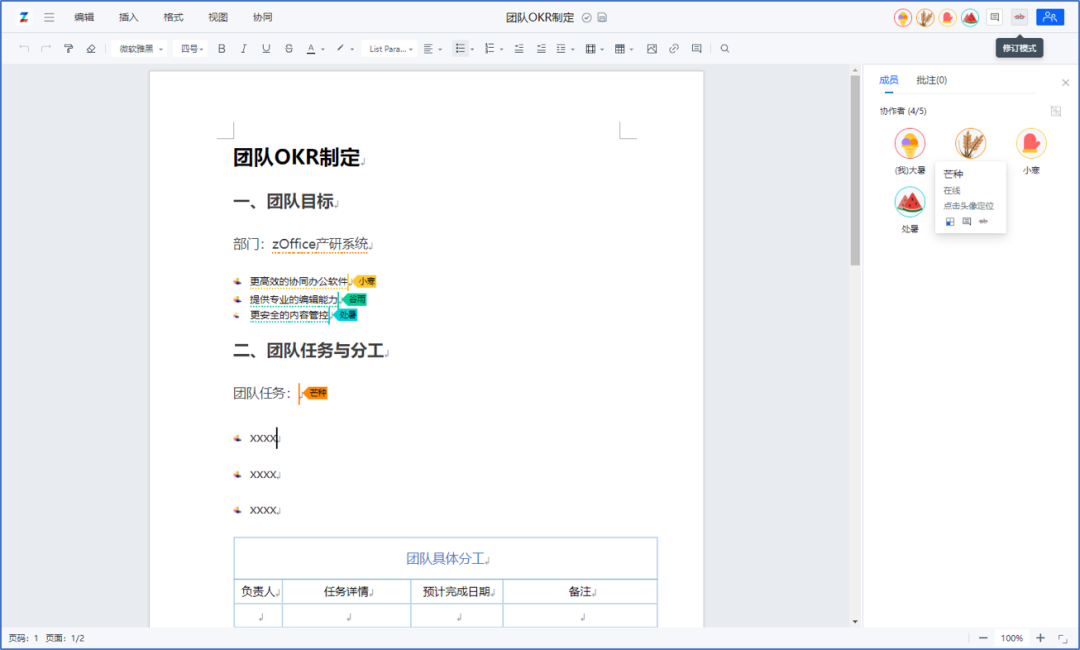Click the hamburger menu icon
Image resolution: width=1080 pixels, height=650 pixels.
(x=49, y=17)
